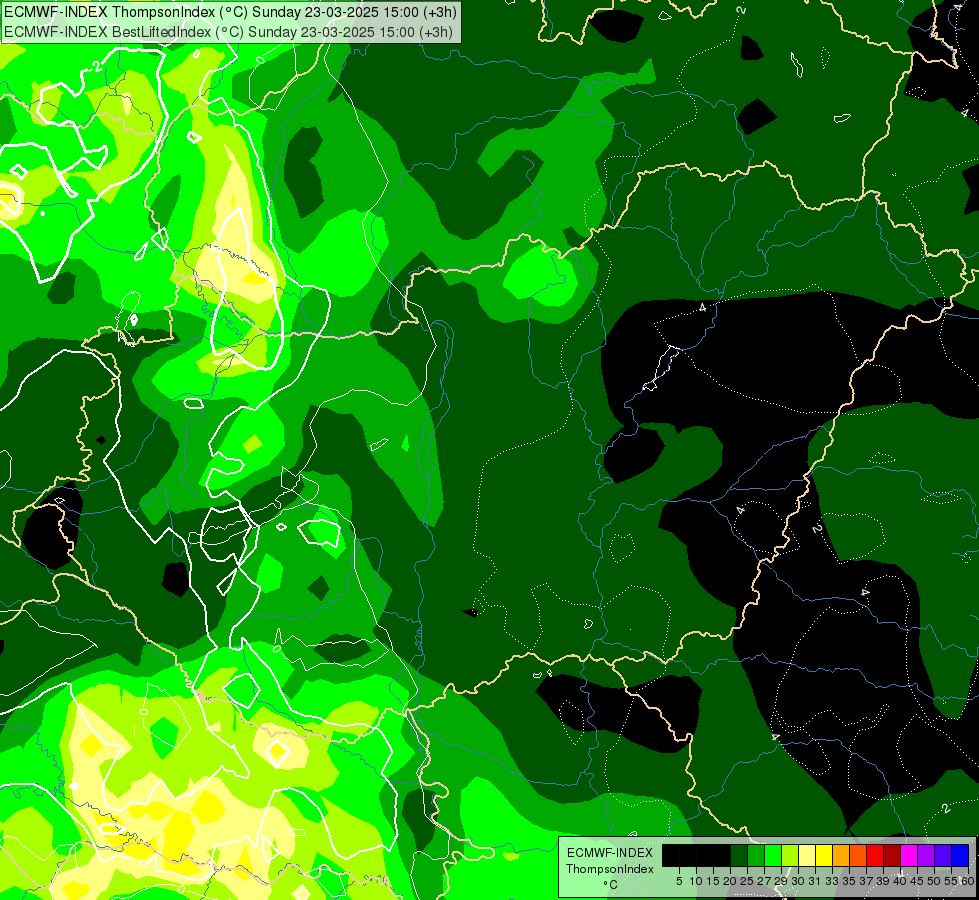Click the legend tick value '60'
979x900 pixels.
pos(968,881)
